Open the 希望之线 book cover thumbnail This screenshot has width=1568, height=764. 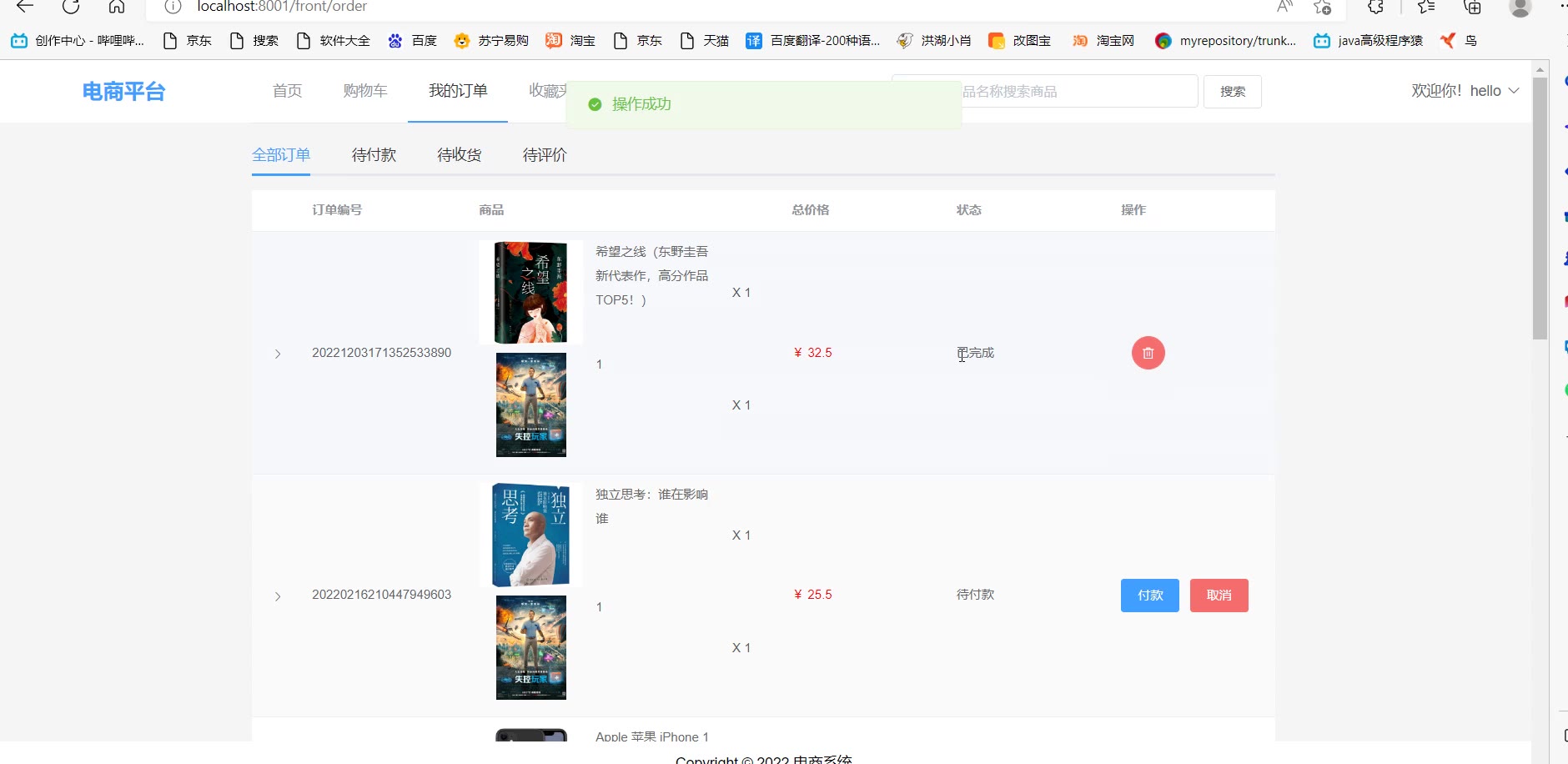point(531,292)
